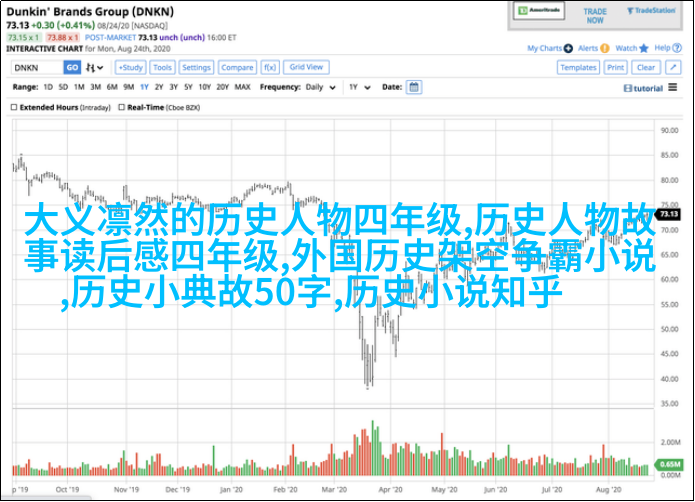The height and width of the screenshot is (502, 695).
Task: Open the Tools menu button
Action: click(162, 67)
